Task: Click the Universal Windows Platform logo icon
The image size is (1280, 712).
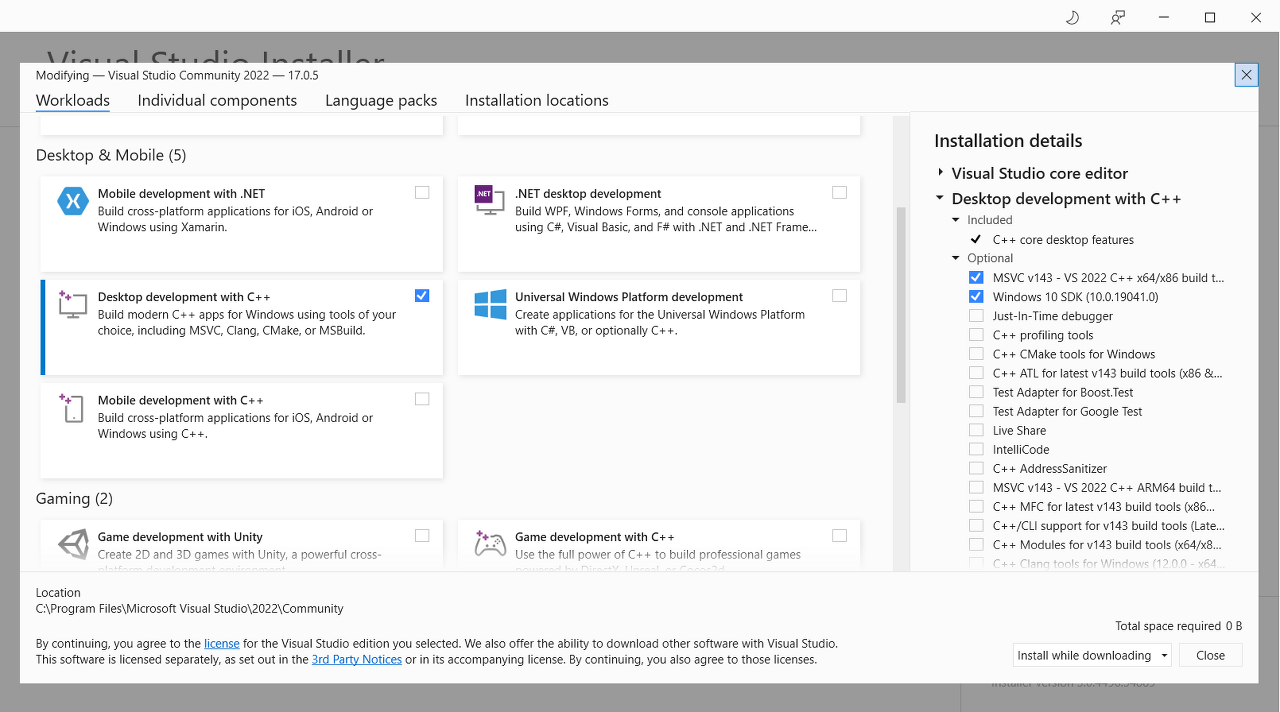Action: click(490, 304)
